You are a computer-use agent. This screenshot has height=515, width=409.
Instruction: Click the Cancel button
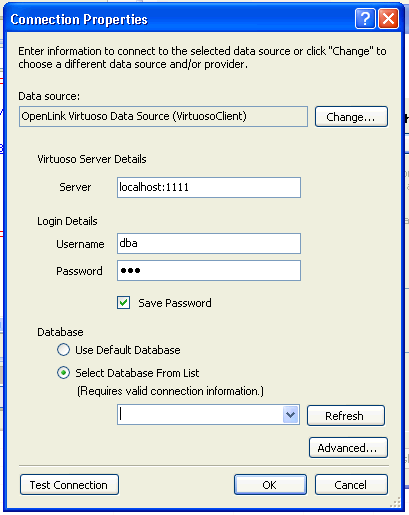click(x=351, y=485)
